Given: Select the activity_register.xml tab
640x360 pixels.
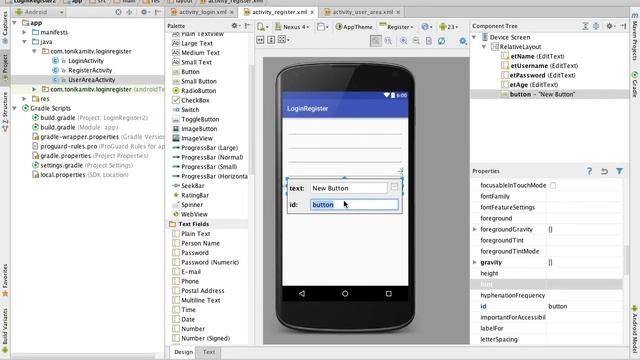Looking at the screenshot, I should 280,12.
